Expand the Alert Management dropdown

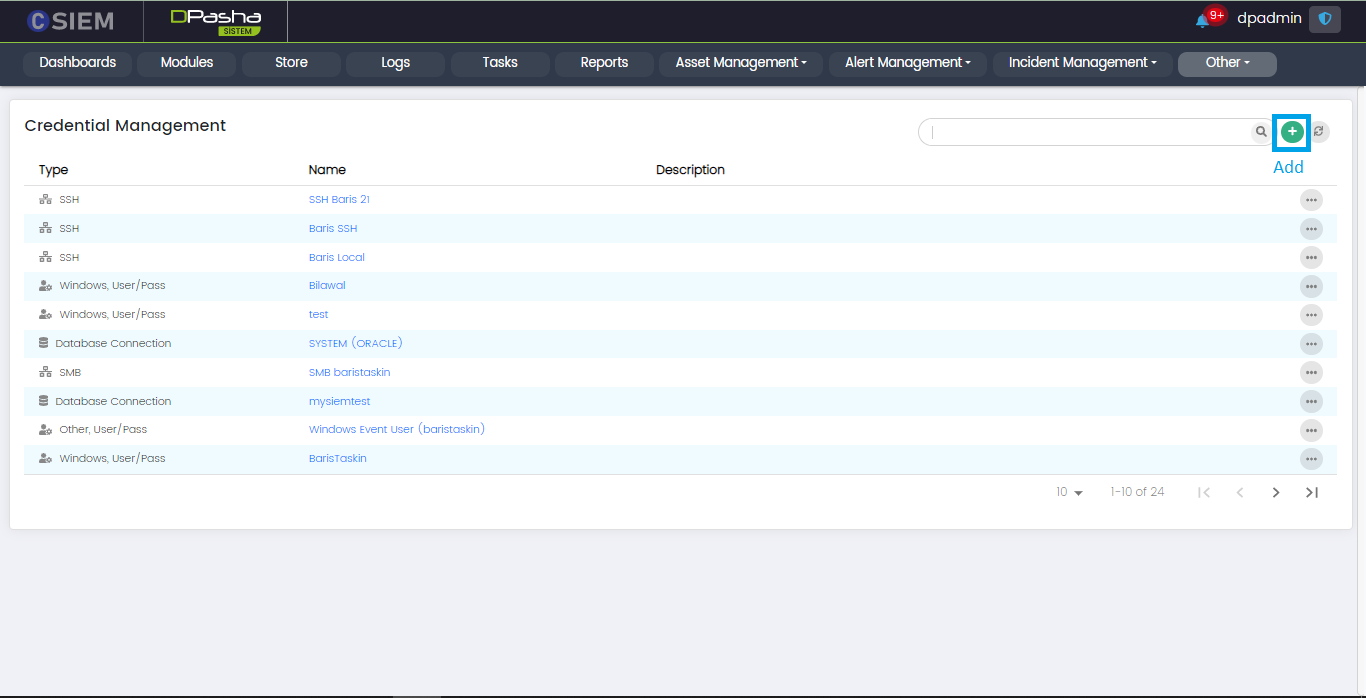(908, 63)
